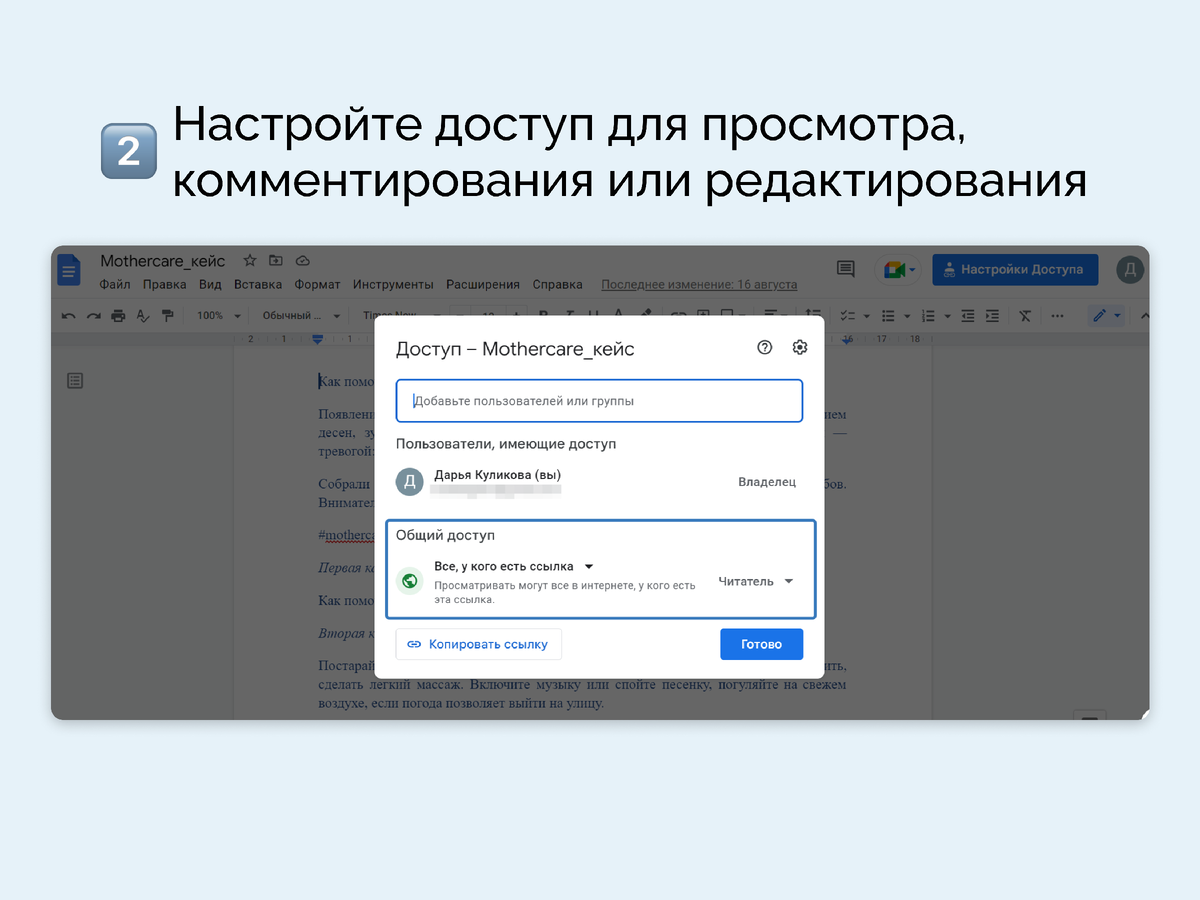Open the Правка menu
This screenshot has height=900, width=1200.
(x=165, y=285)
